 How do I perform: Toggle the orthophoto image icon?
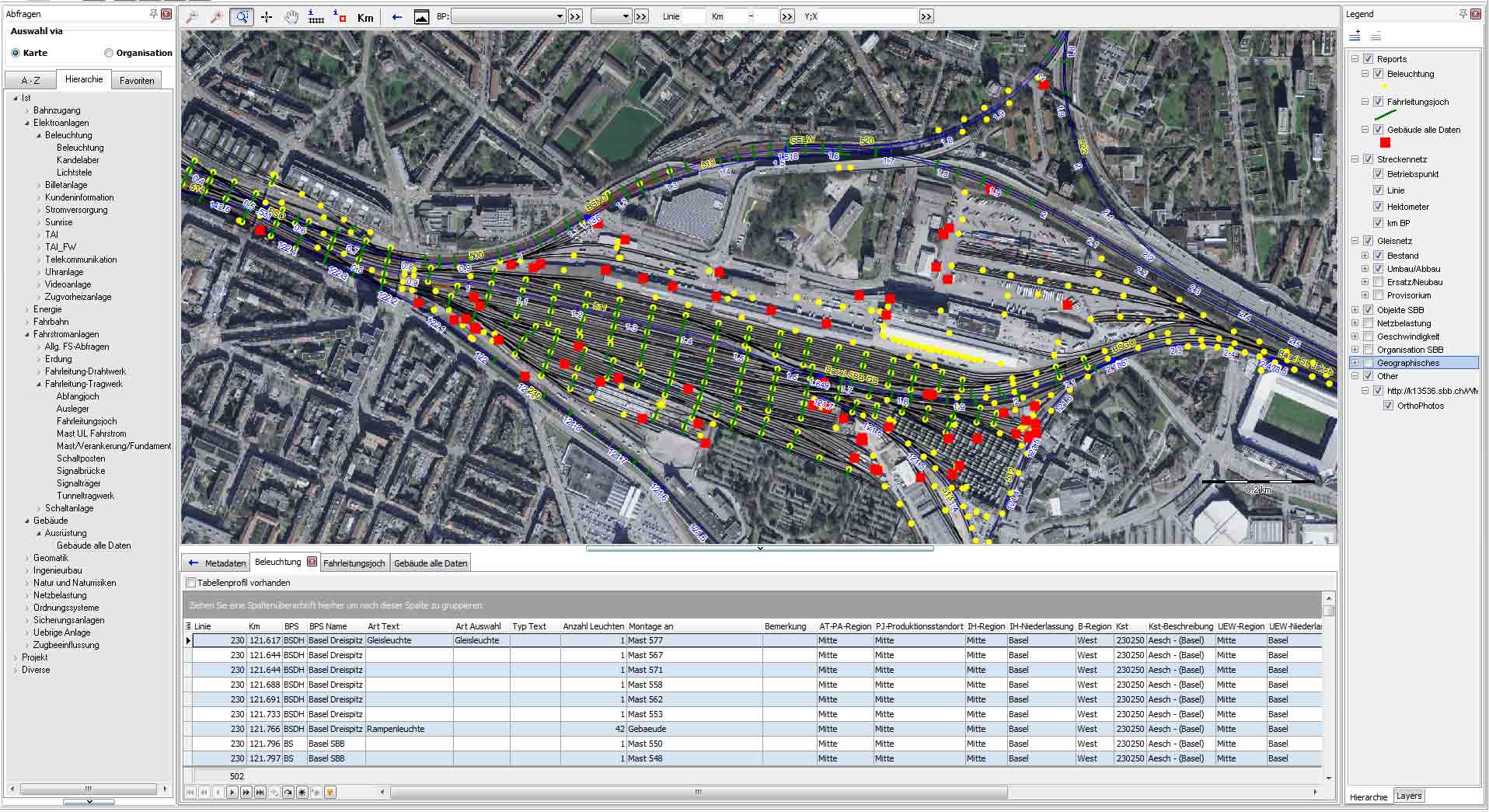421,16
